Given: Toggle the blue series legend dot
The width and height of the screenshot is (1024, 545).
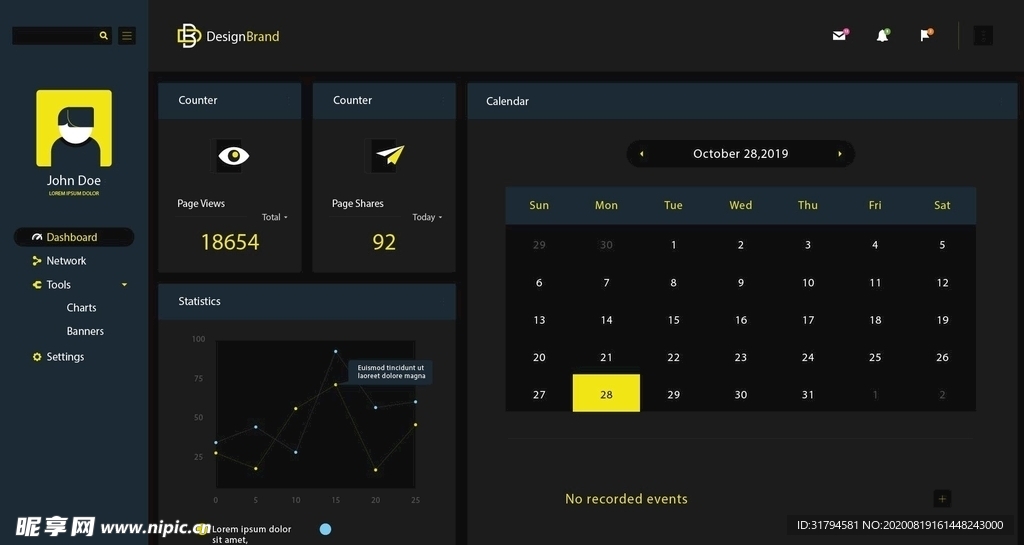Looking at the screenshot, I should pyautogui.click(x=325, y=529).
